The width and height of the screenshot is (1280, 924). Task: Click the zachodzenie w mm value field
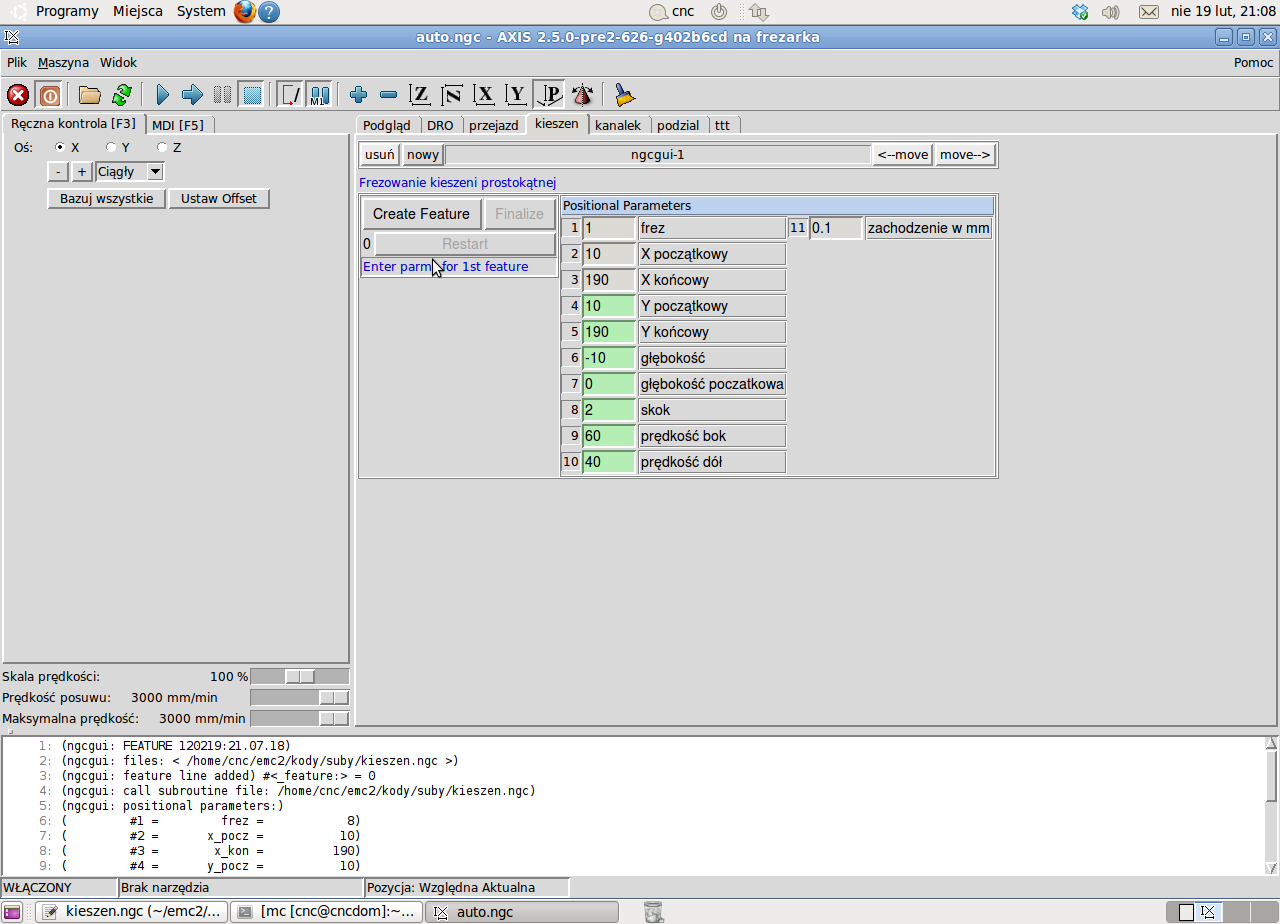click(x=836, y=228)
